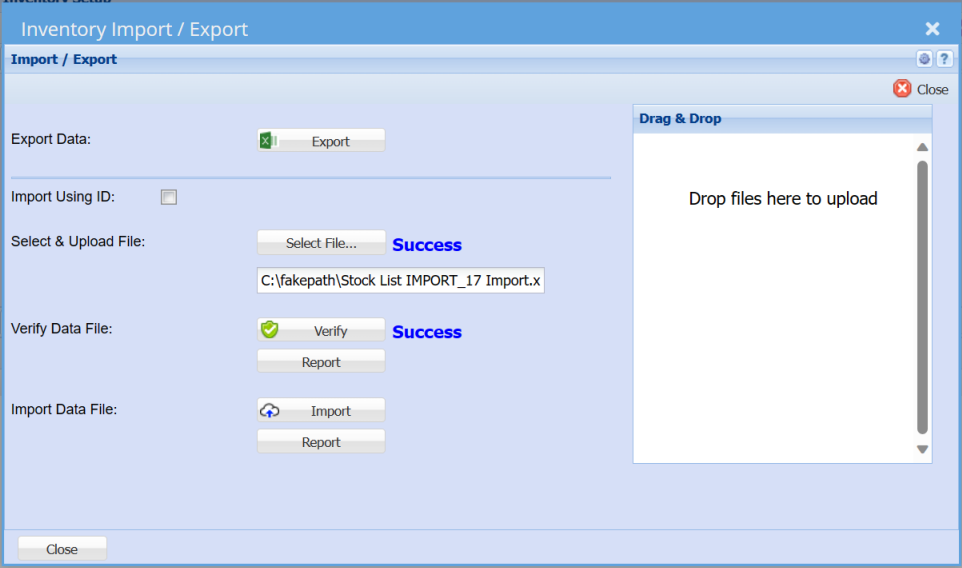962x568 pixels.
Task: Click the cloud upload Import icon
Action: click(x=269, y=410)
